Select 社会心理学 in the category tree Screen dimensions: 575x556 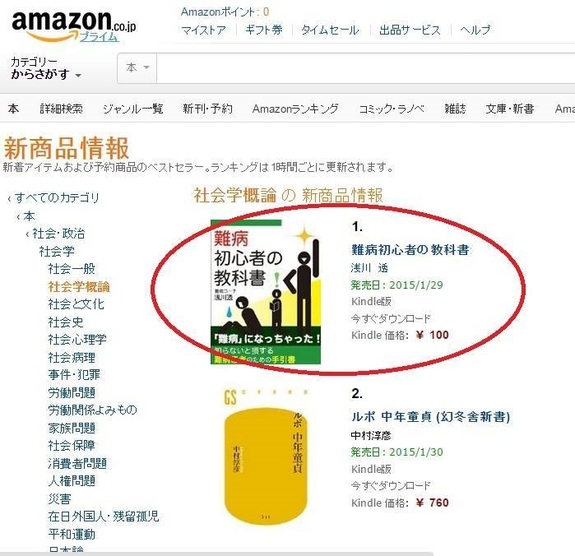click(x=77, y=340)
